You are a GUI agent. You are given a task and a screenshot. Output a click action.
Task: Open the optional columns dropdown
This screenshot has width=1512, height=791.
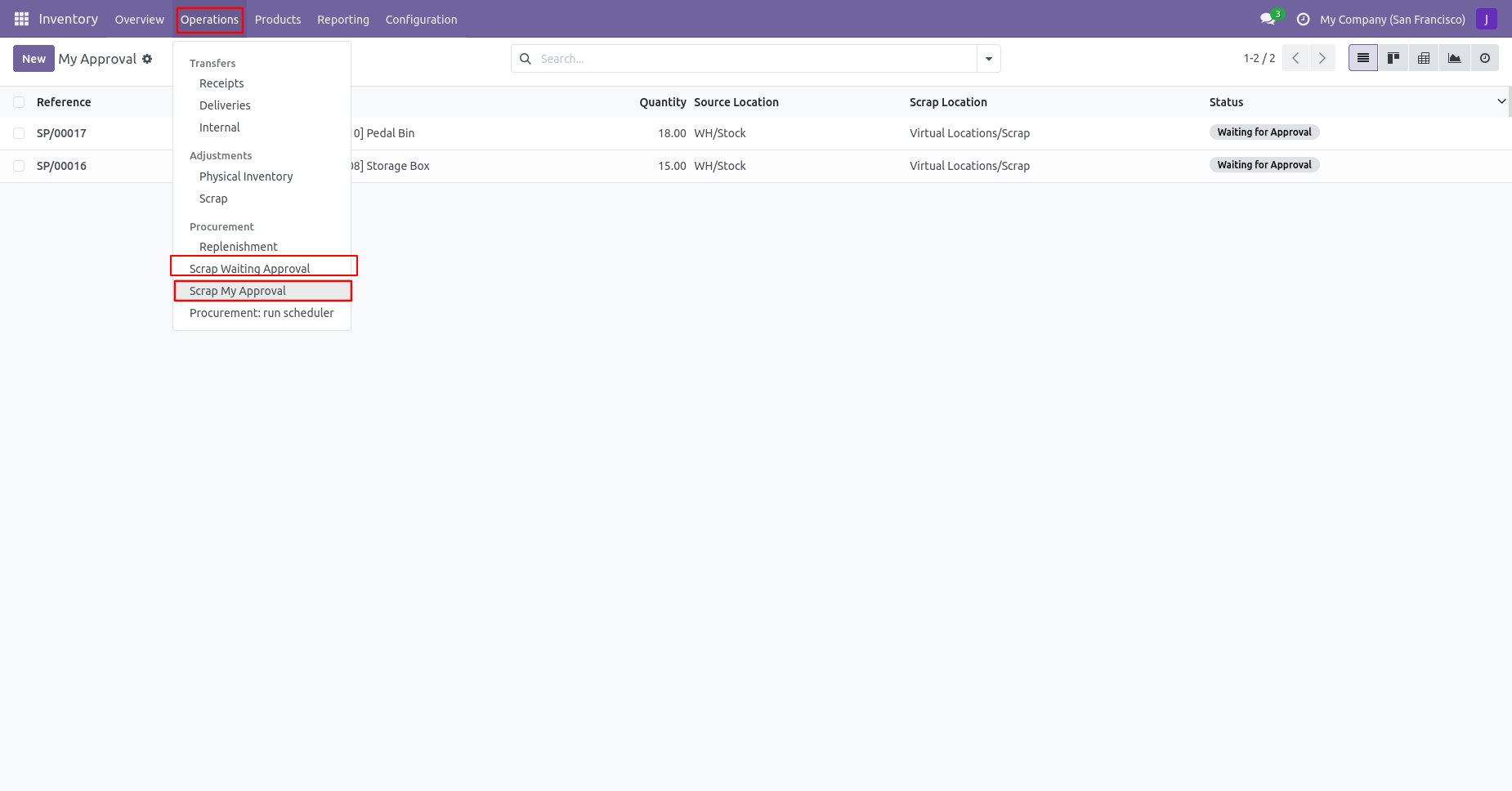tap(1501, 101)
